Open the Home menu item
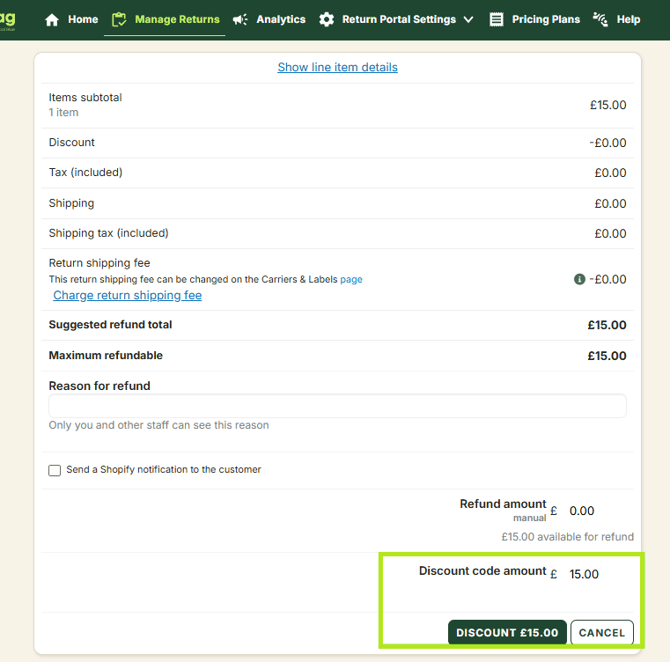 pos(83,20)
